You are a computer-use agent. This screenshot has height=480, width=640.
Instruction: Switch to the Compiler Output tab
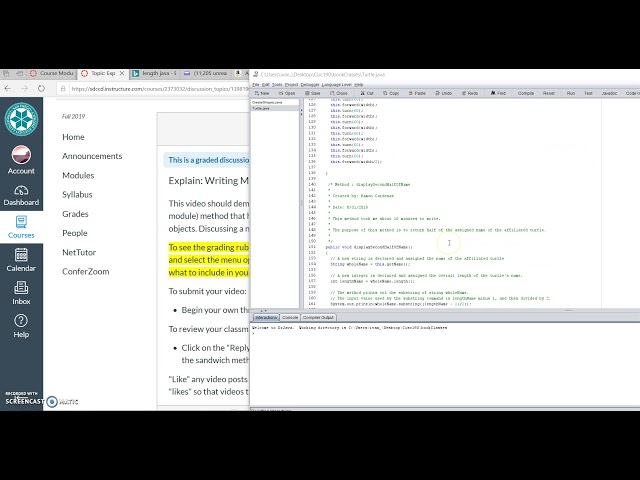point(318,317)
